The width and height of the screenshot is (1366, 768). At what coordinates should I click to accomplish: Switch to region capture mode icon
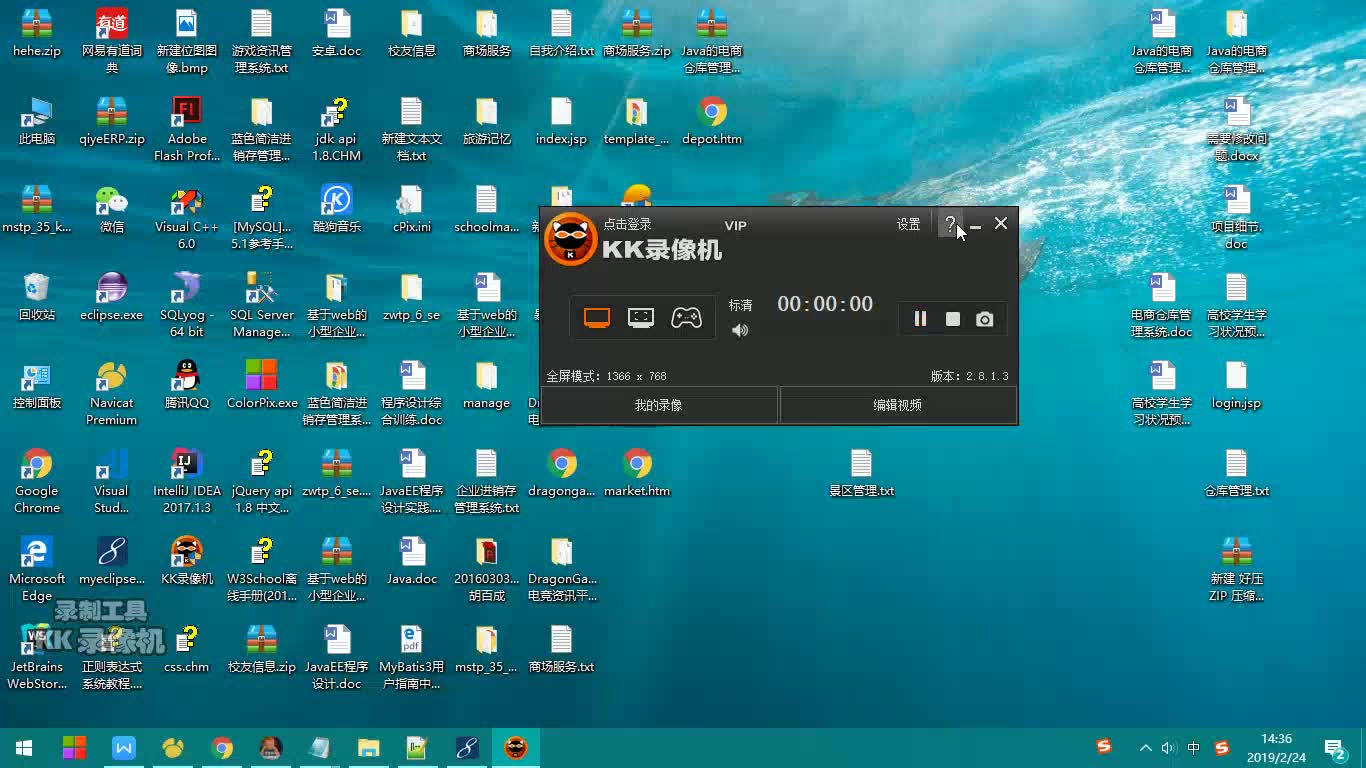pyautogui.click(x=641, y=317)
